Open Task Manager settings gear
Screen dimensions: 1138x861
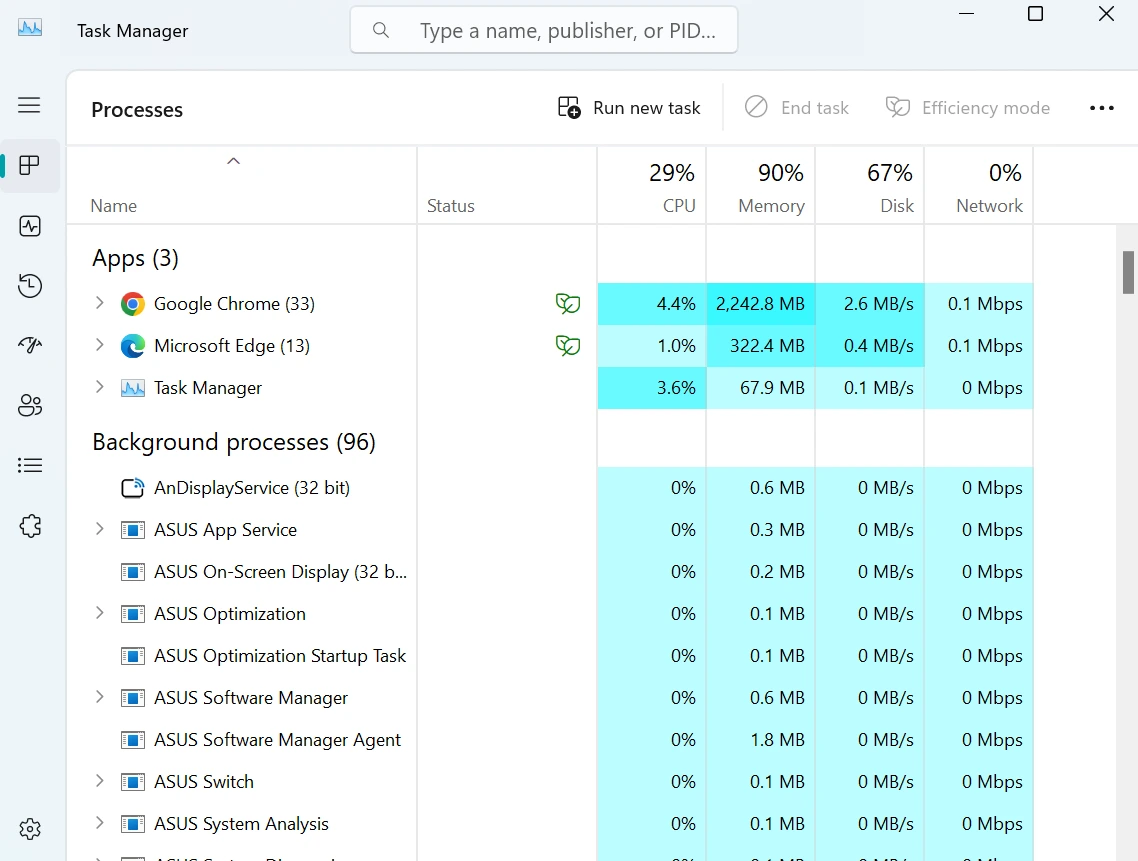click(x=30, y=828)
